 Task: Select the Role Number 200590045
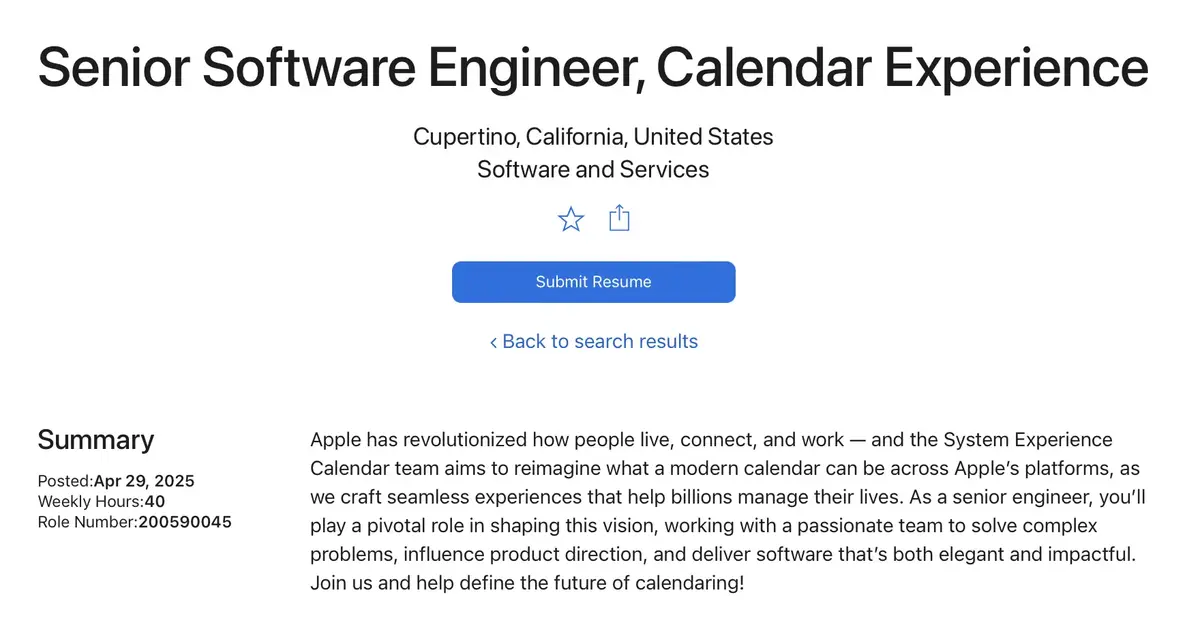pyautogui.click(x=134, y=521)
